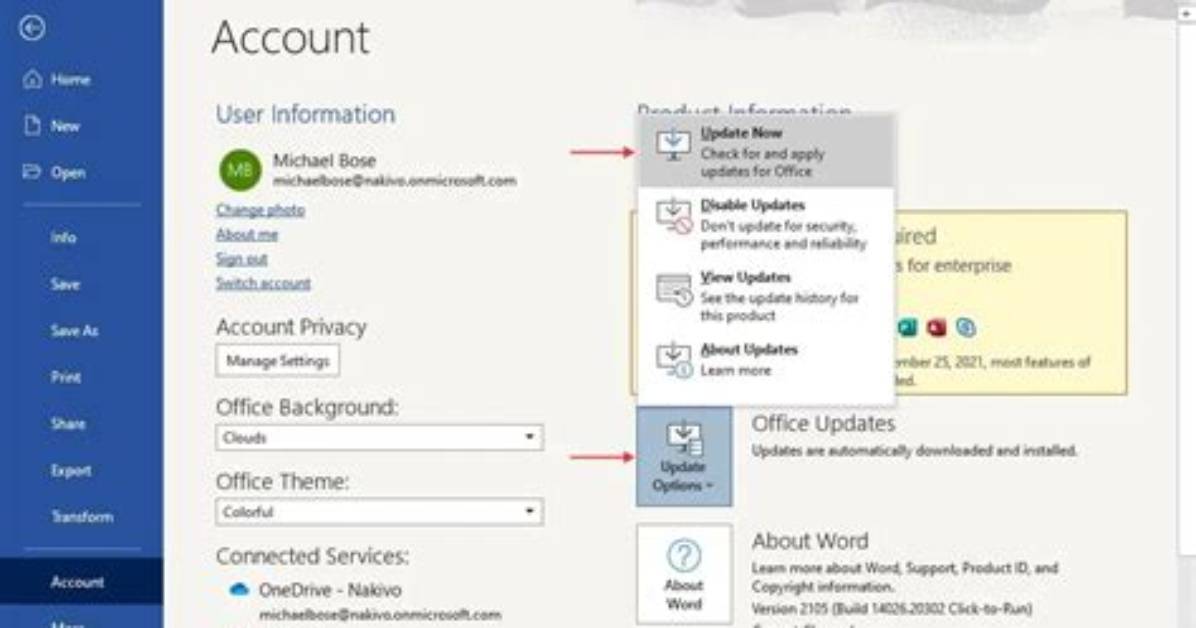Click the Open folder icon
Image resolution: width=1196 pixels, height=628 pixels.
click(31, 172)
